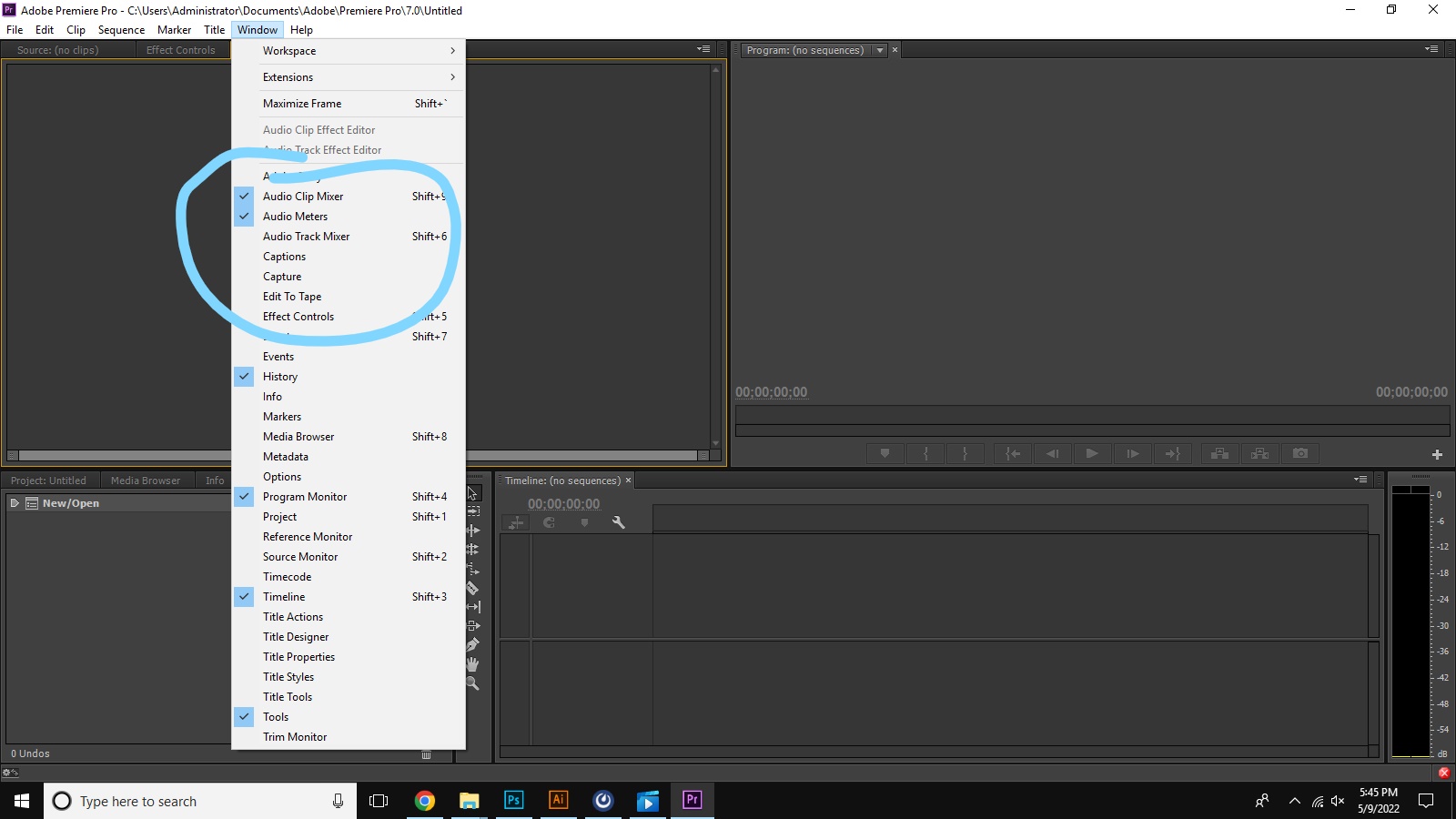This screenshot has height=819, width=1456.
Task: Choose Title Designer from Window menu
Action: click(349, 637)
